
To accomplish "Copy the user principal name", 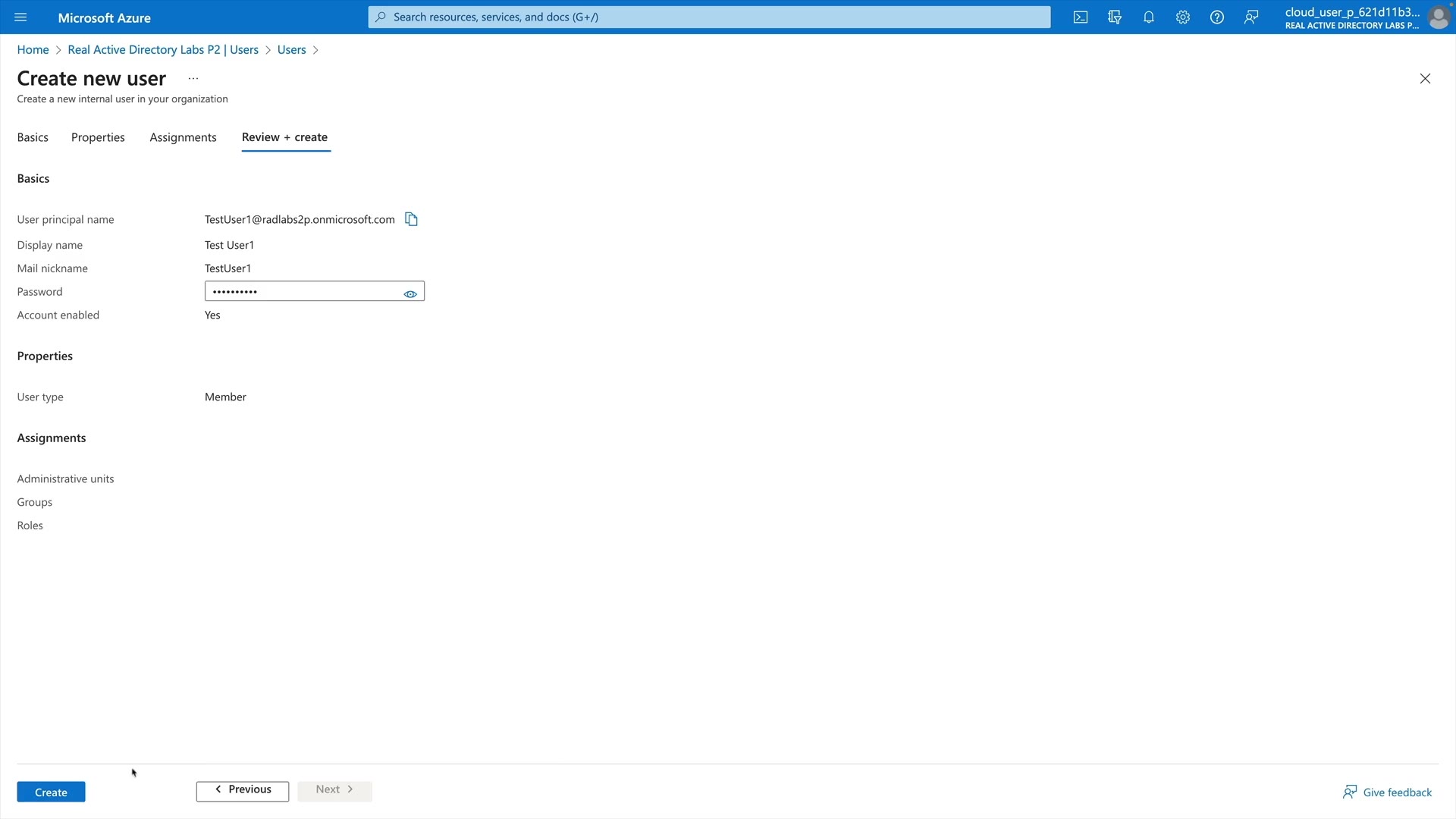I will click(411, 219).
